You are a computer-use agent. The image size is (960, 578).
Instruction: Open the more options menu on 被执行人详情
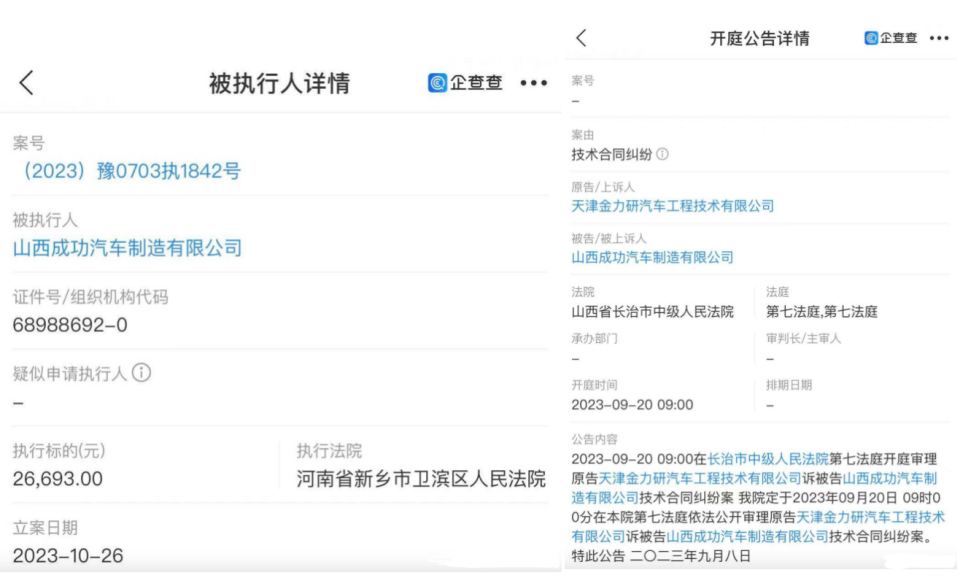click(x=533, y=83)
